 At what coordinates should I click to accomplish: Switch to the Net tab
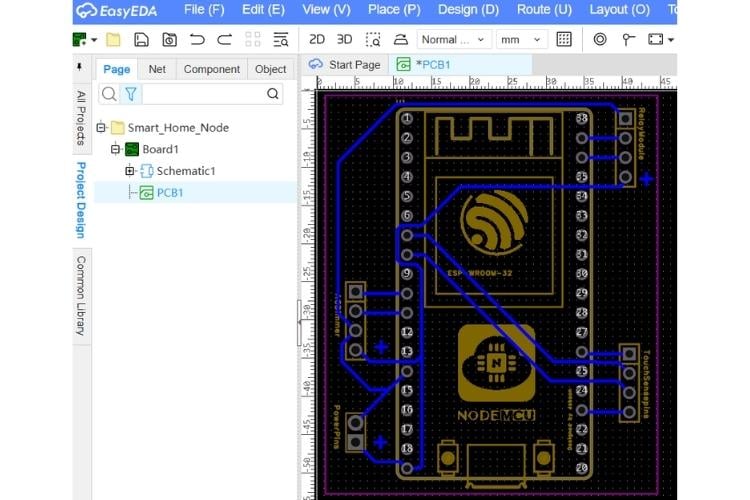point(157,69)
